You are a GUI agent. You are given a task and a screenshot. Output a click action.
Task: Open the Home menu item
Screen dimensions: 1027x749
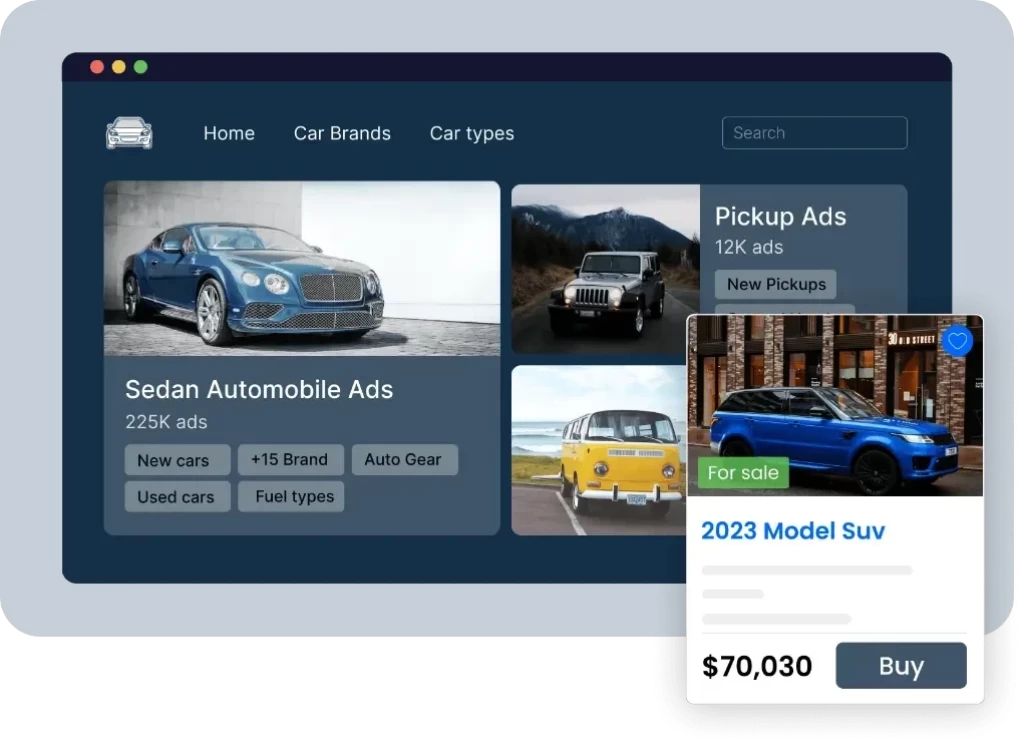coord(229,133)
